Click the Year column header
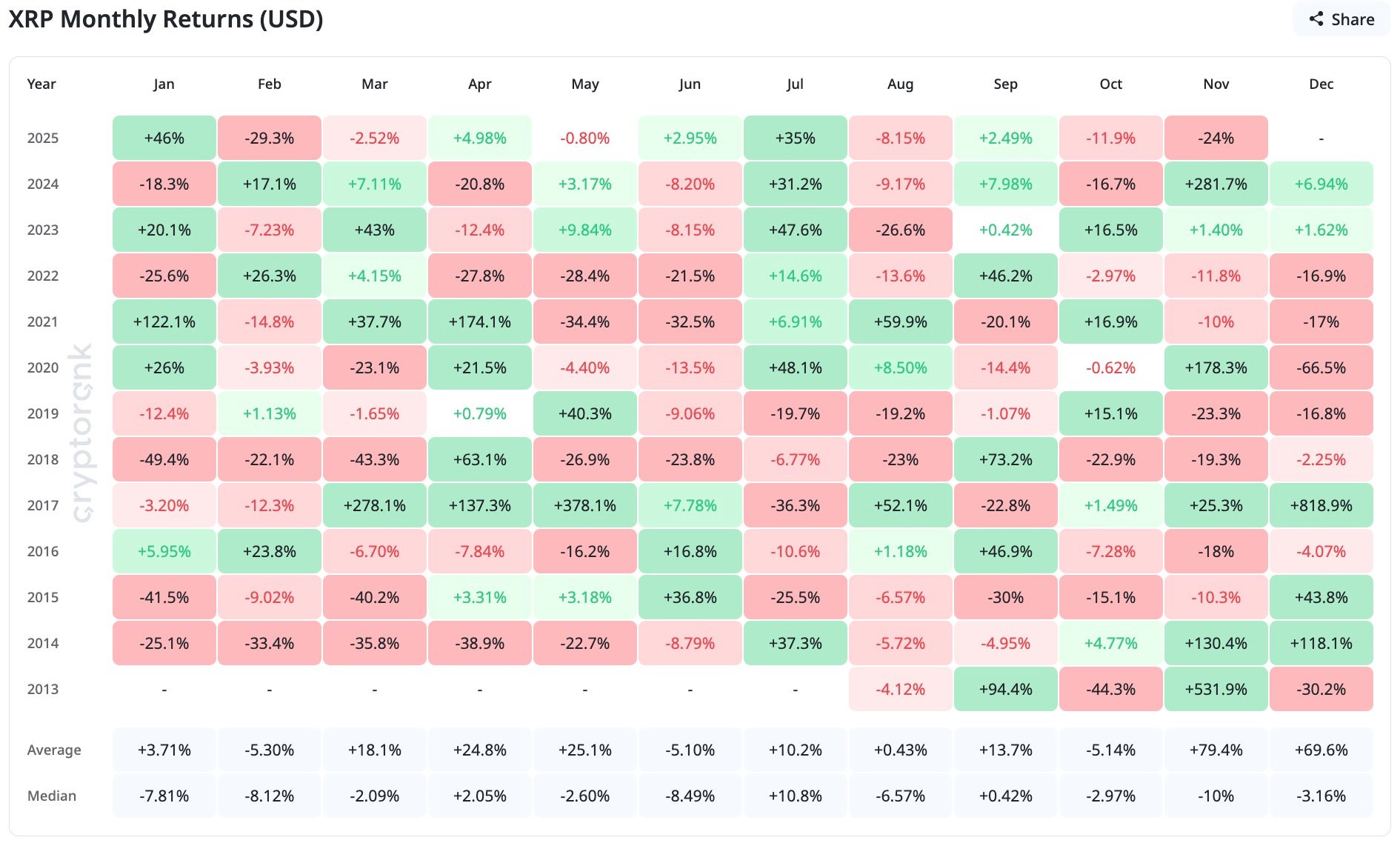1400x843 pixels. click(x=41, y=84)
